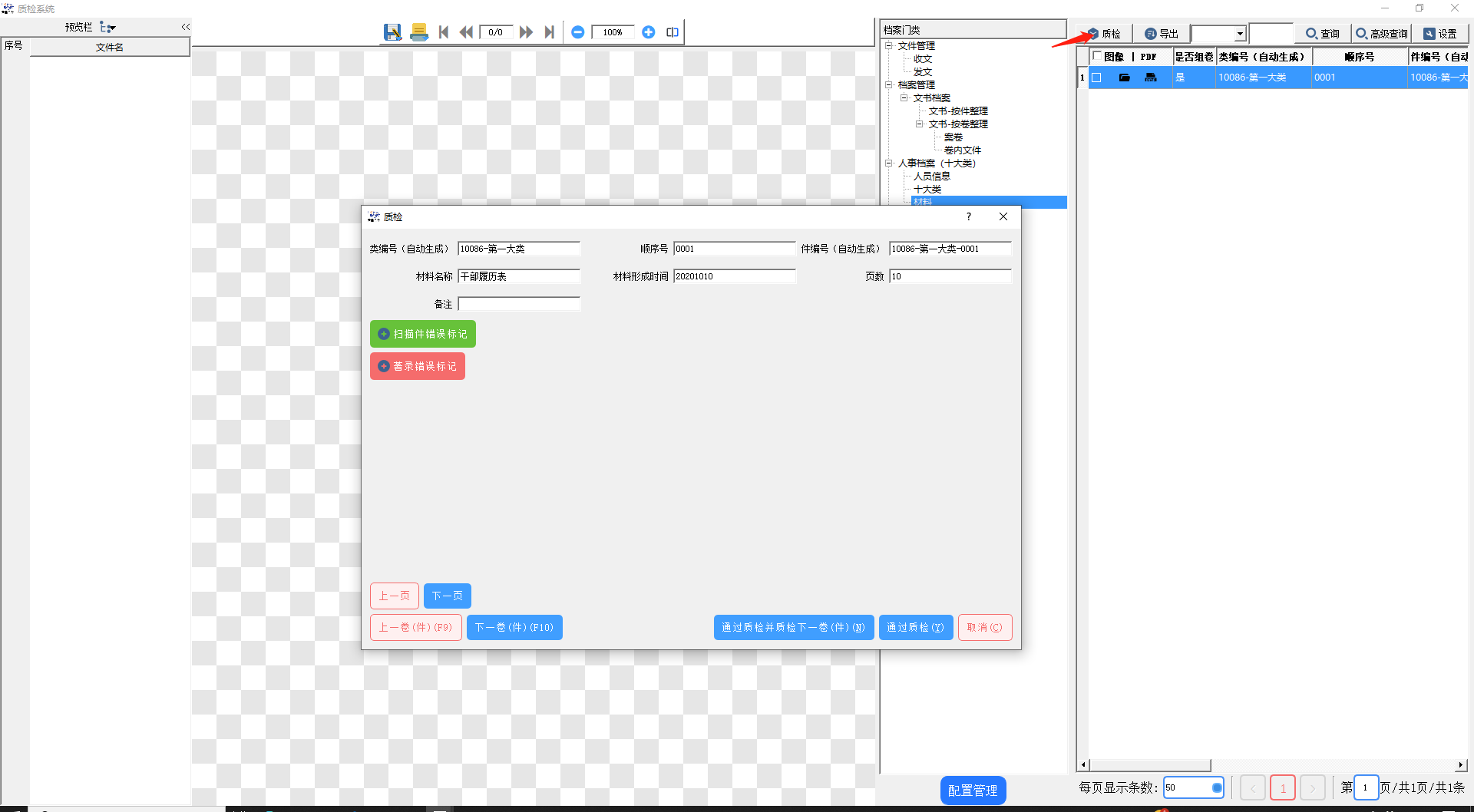
Task: Zoom out with the minus icon
Action: 578,32
